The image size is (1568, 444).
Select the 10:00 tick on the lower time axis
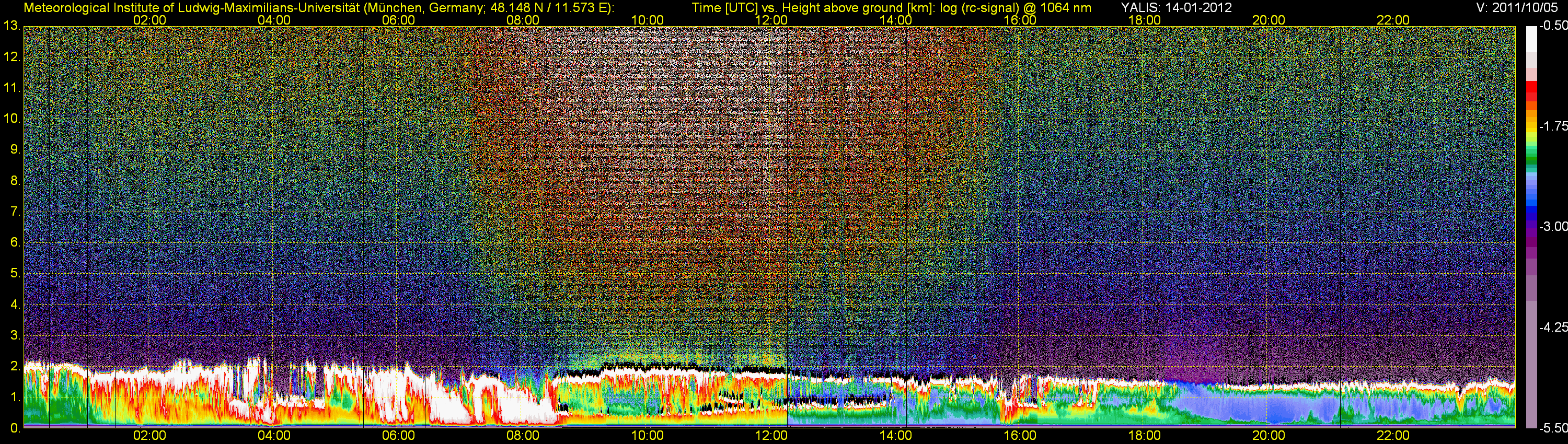647,436
